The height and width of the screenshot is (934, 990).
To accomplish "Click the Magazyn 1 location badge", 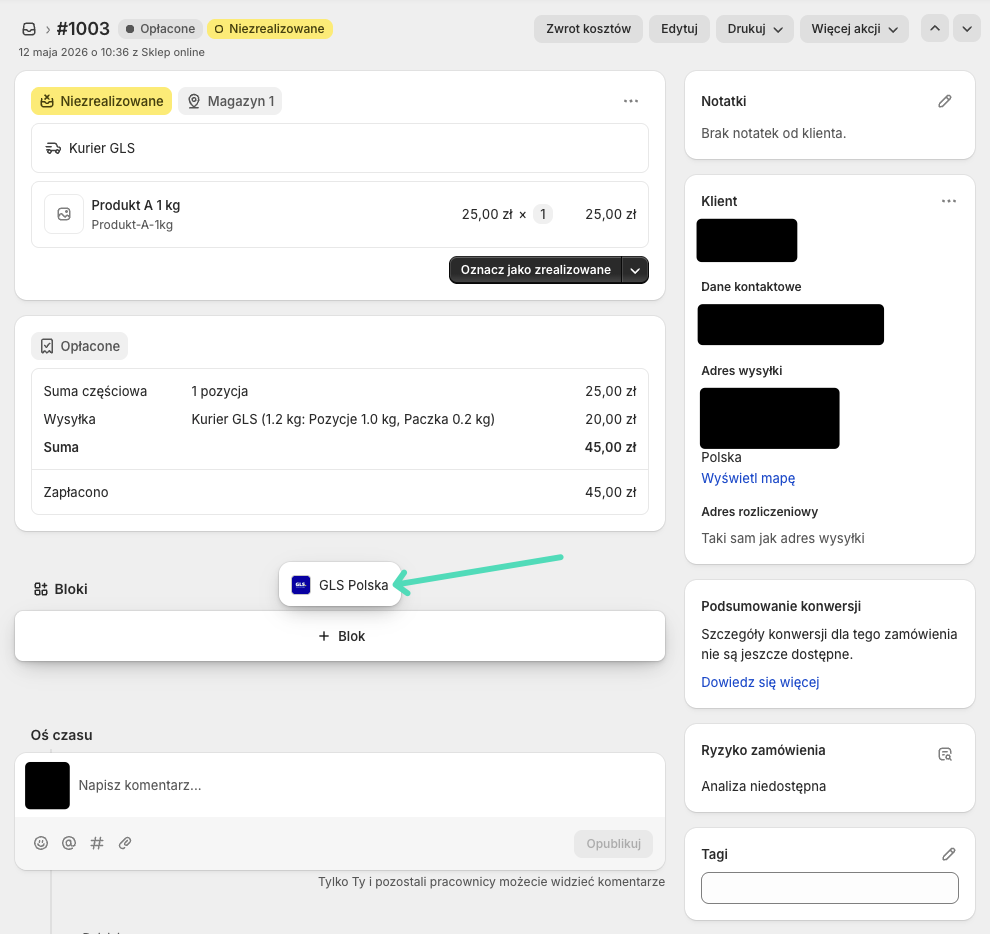I will point(230,101).
